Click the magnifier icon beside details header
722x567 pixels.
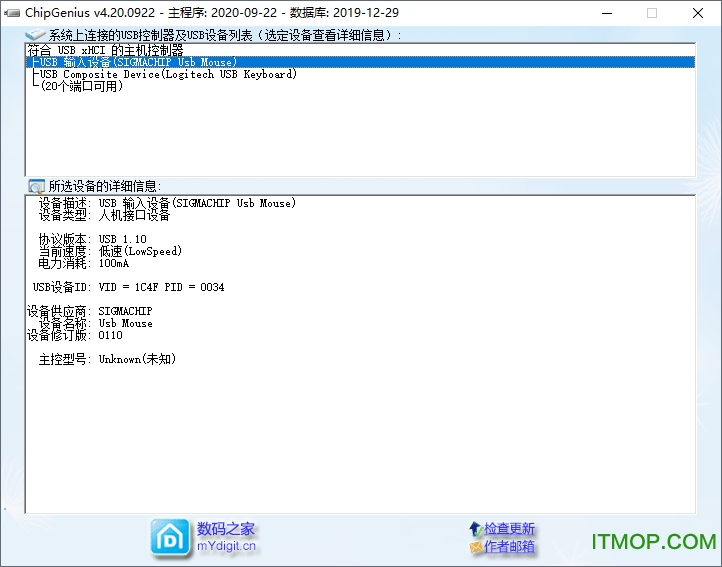36,186
